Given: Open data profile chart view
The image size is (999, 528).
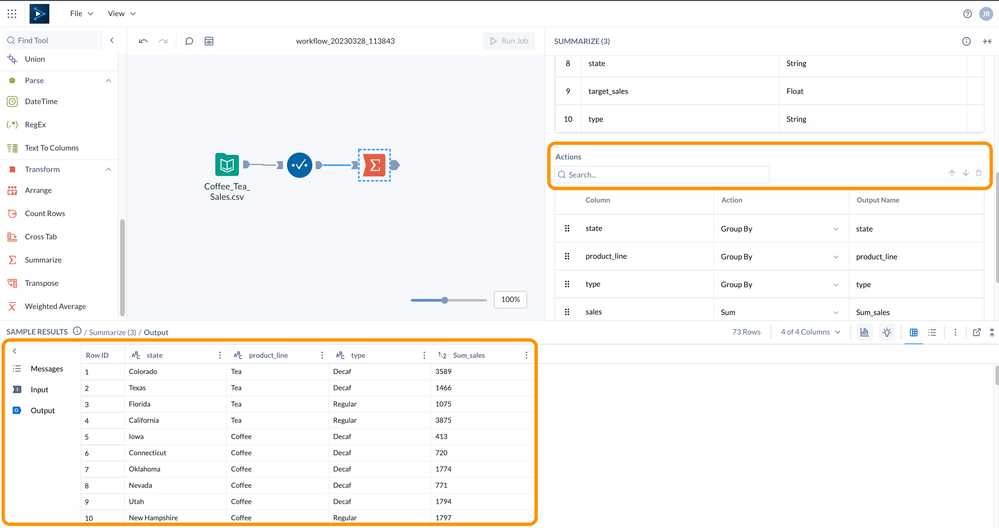Looking at the screenshot, I should (865, 332).
